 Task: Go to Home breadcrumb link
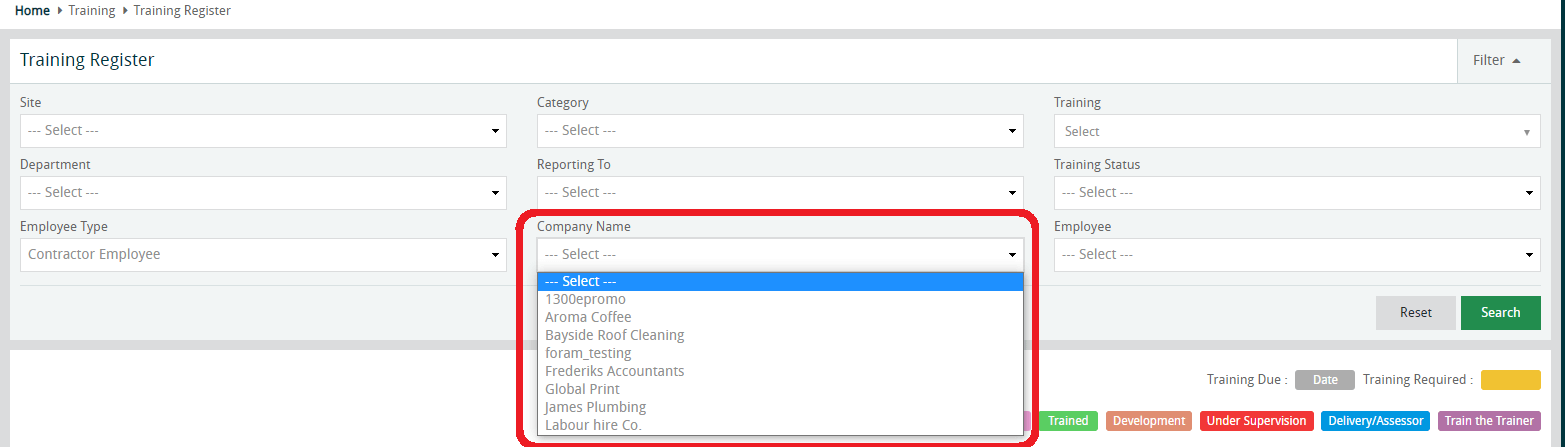[x=32, y=11]
